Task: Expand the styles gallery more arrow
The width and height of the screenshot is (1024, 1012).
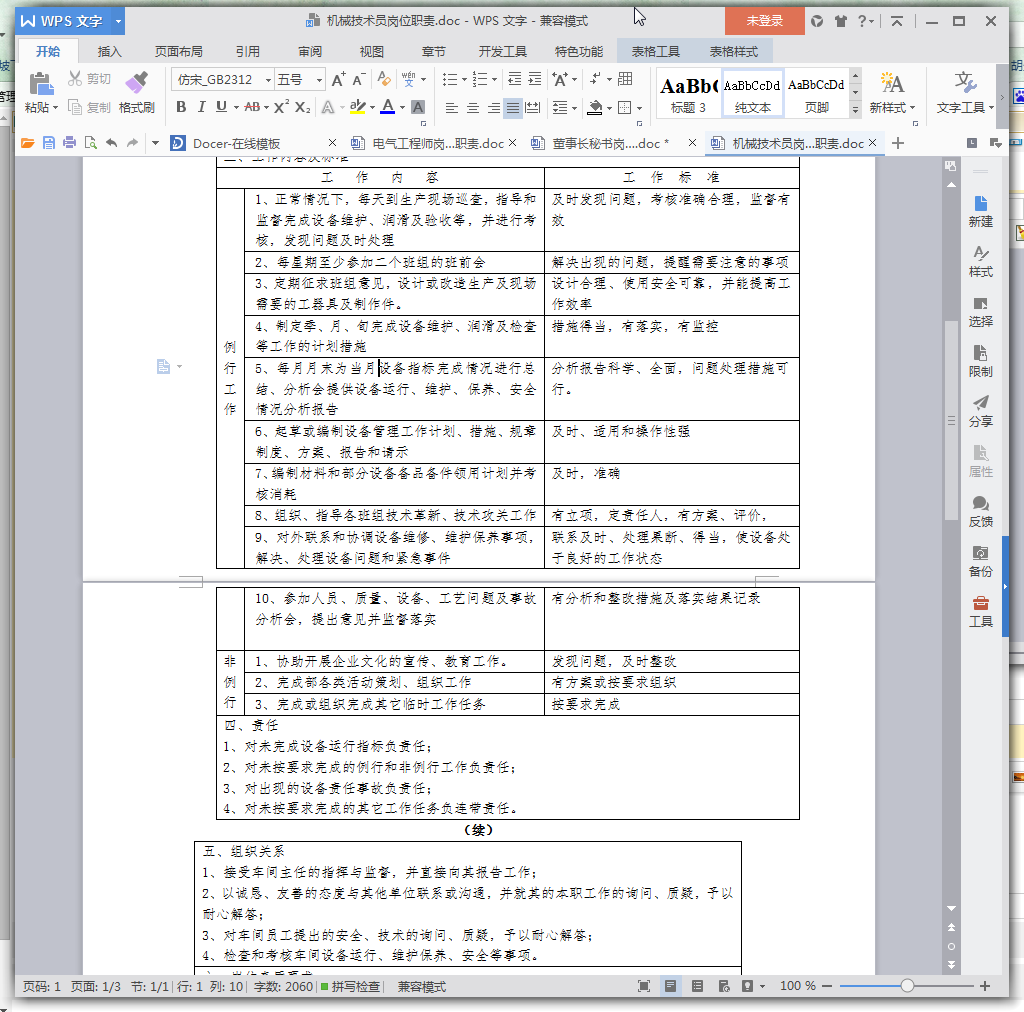Action: coord(855,110)
